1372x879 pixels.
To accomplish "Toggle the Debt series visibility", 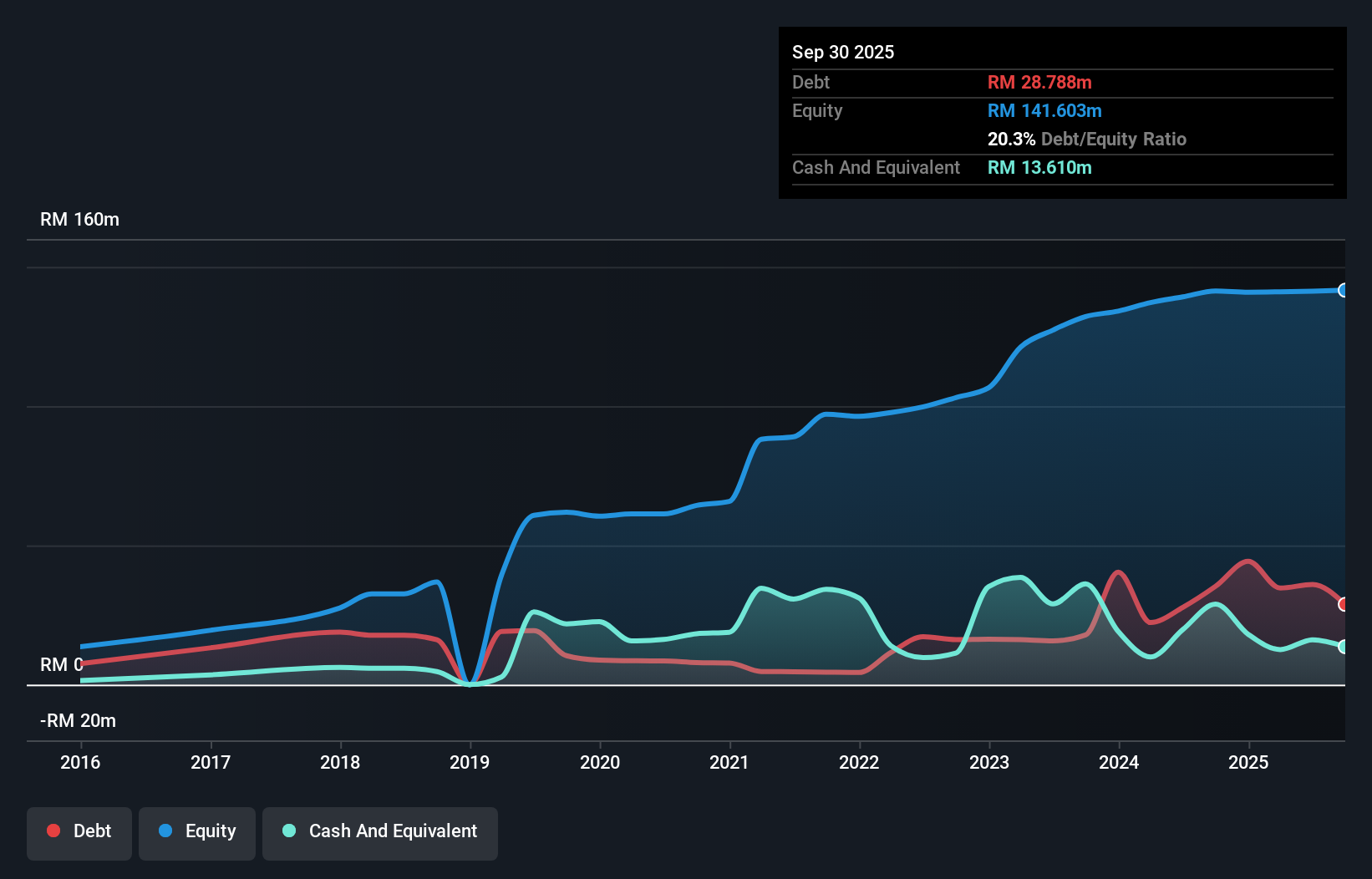I will (x=79, y=833).
